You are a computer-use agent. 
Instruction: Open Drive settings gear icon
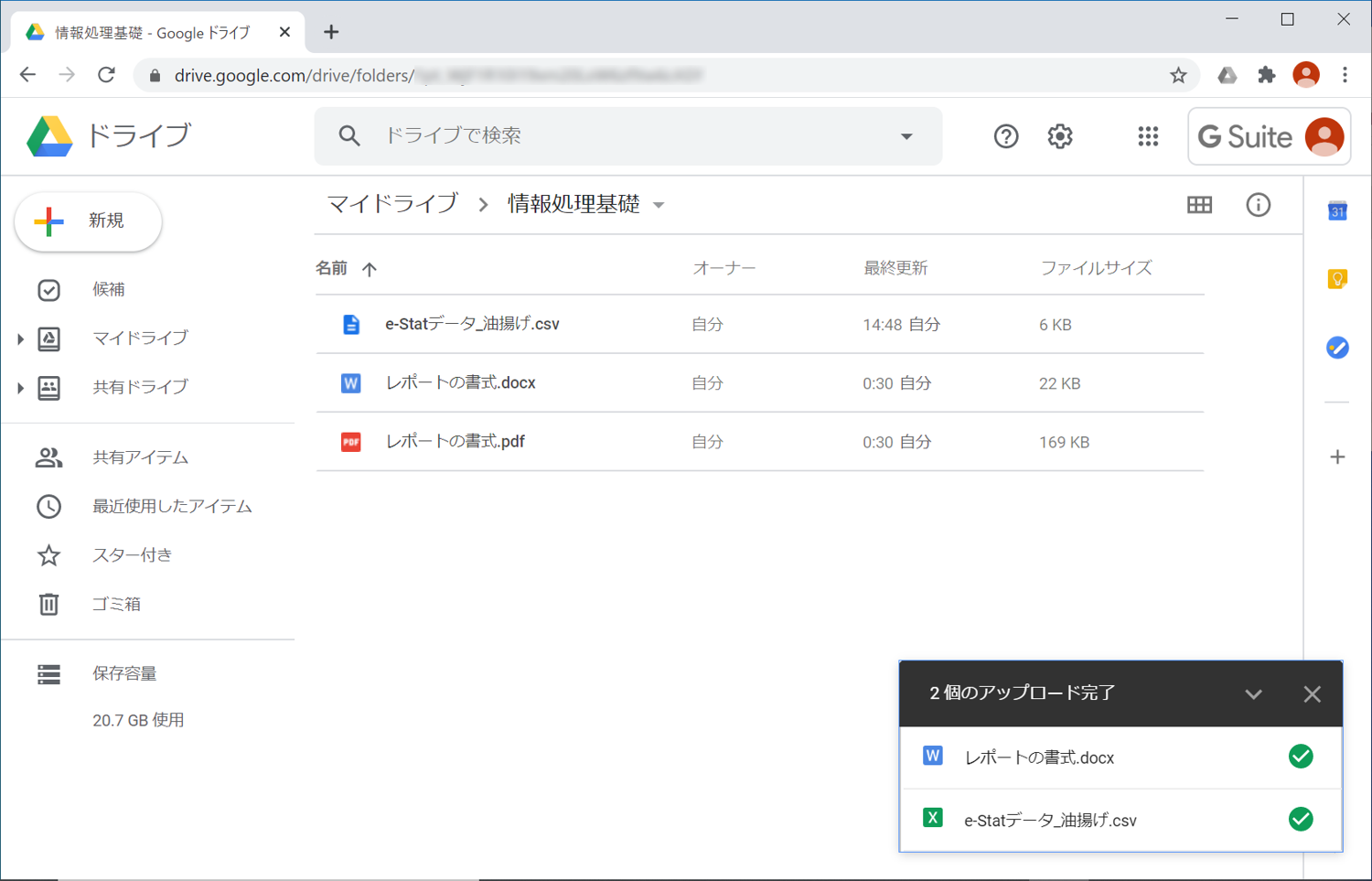pyautogui.click(x=1060, y=136)
